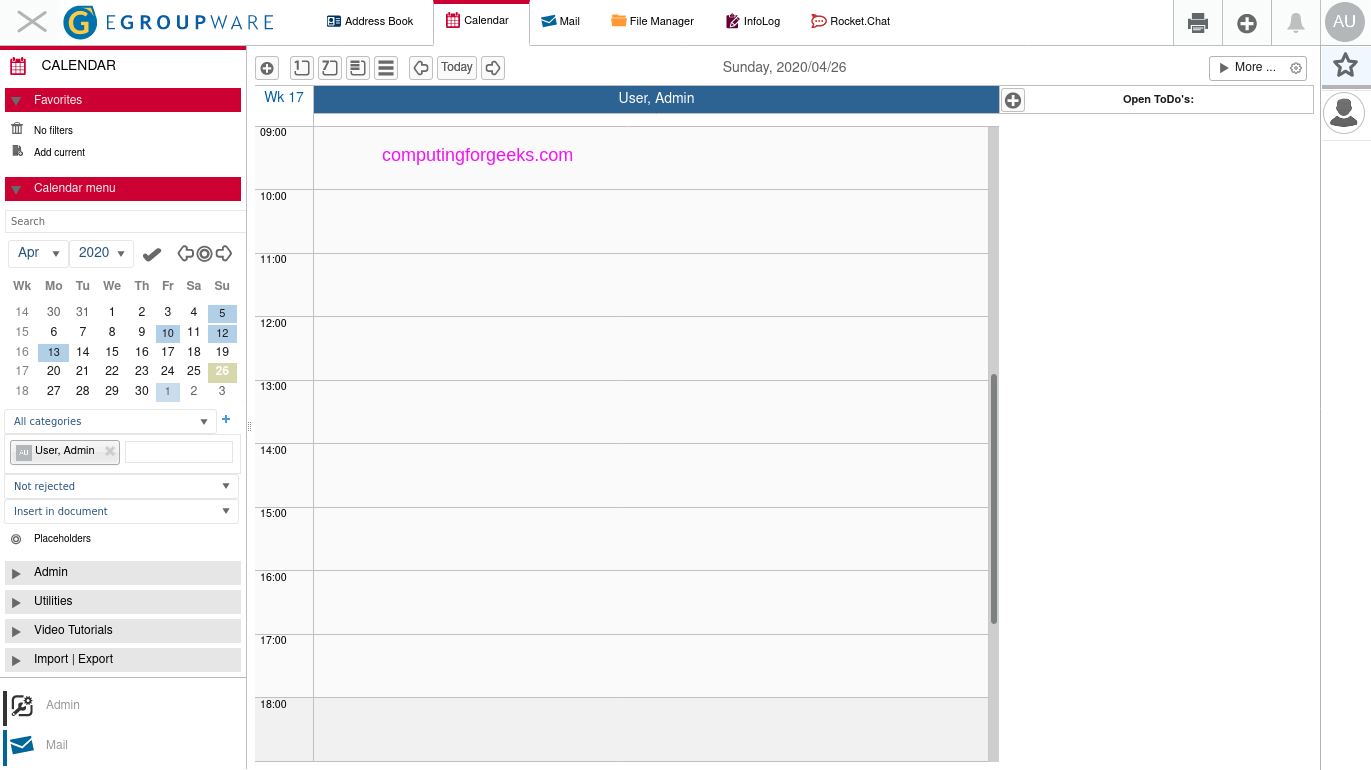This screenshot has height=770, width=1371.
Task: Open the day view in calendar toolbar
Action: pos(301,67)
